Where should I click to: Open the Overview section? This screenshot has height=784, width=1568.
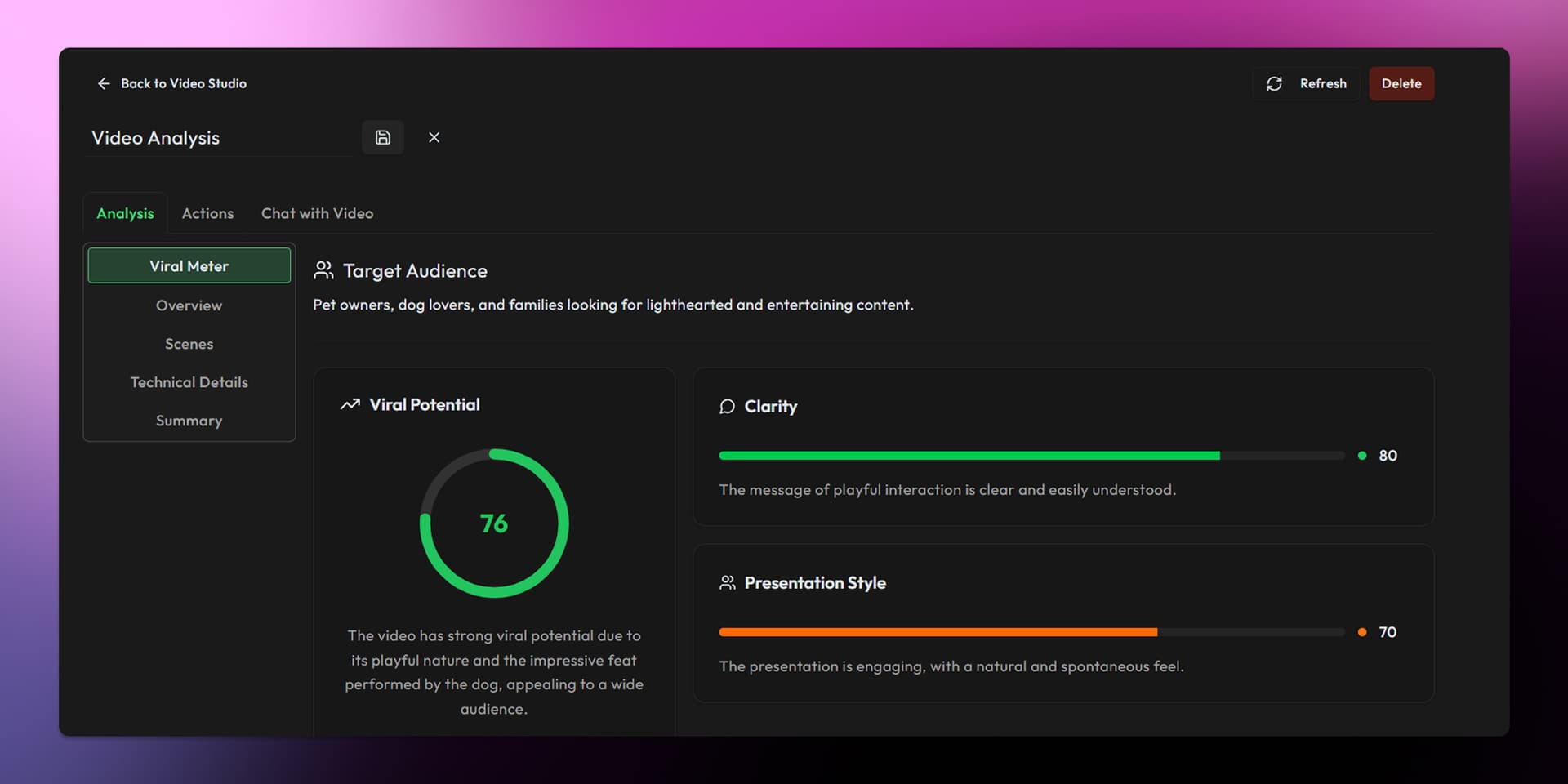[x=189, y=305]
